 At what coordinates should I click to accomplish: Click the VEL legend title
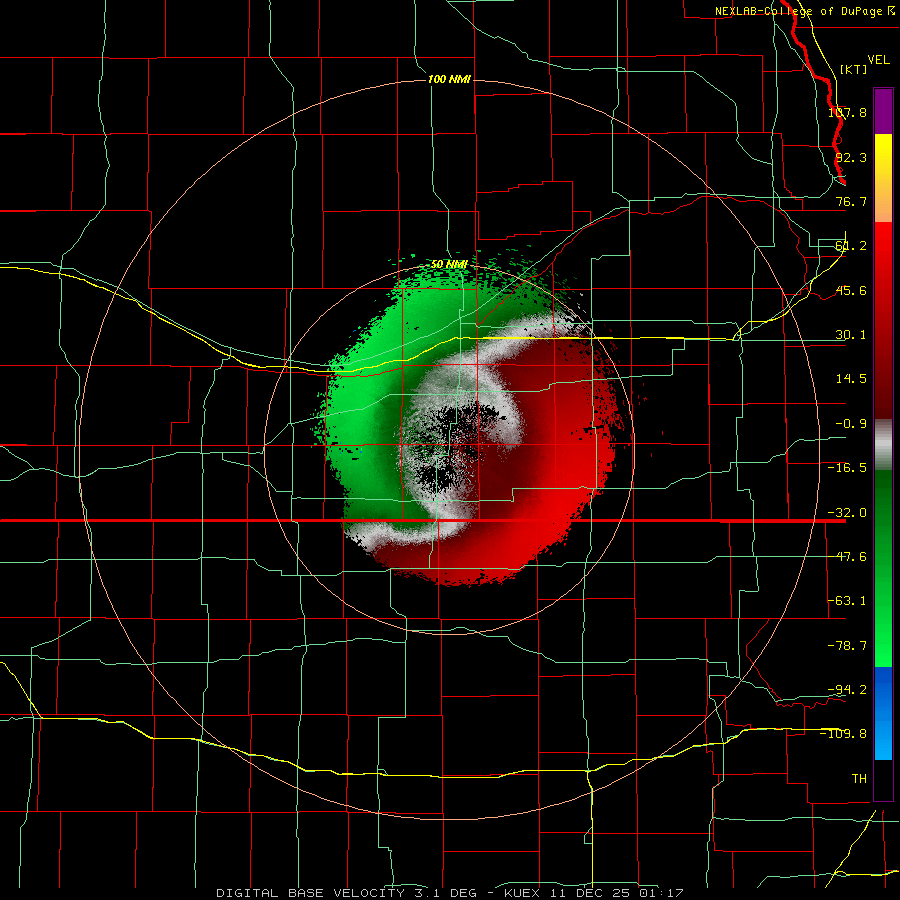point(878,60)
